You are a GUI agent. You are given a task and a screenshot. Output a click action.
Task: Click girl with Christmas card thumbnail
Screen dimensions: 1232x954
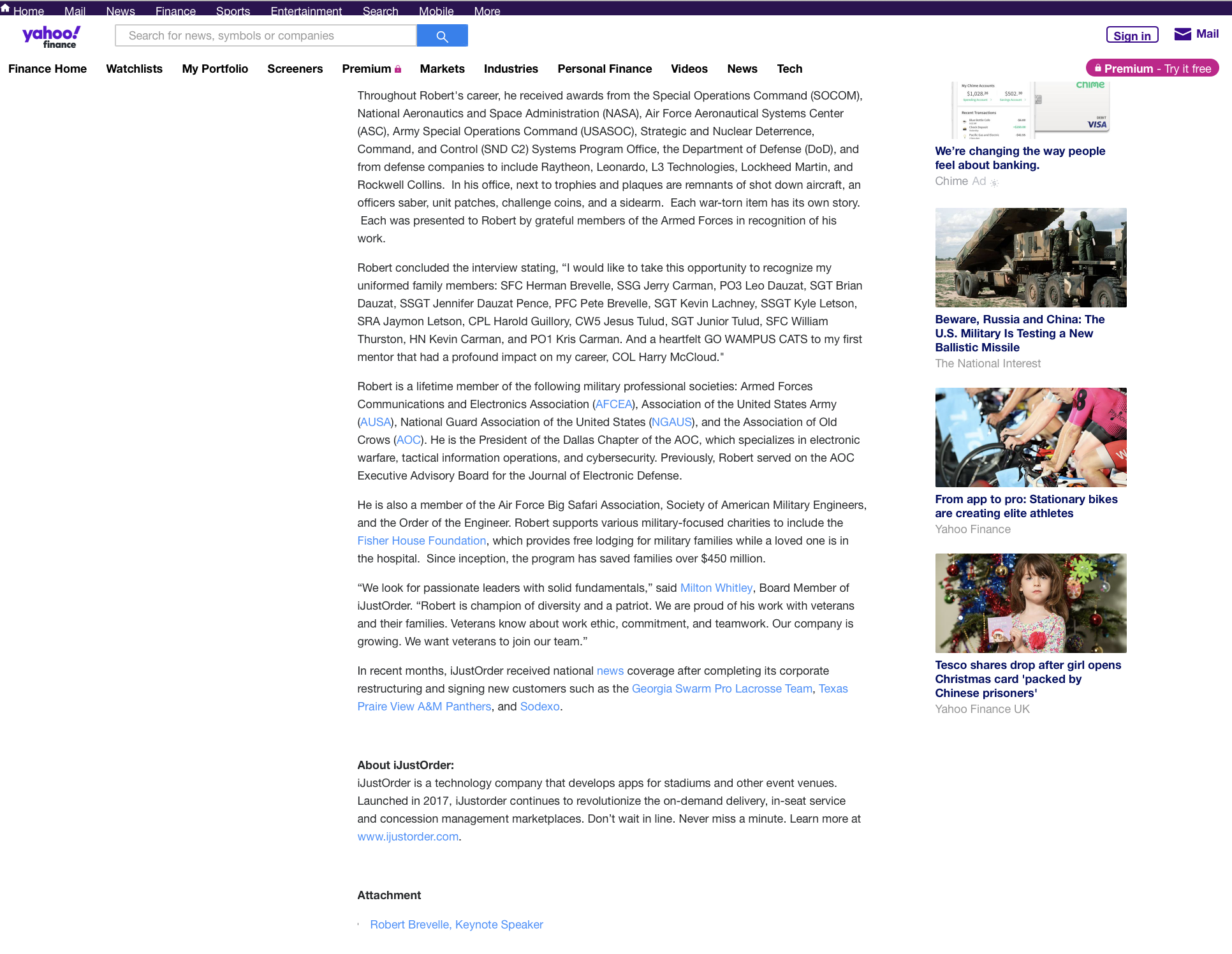coord(1030,603)
